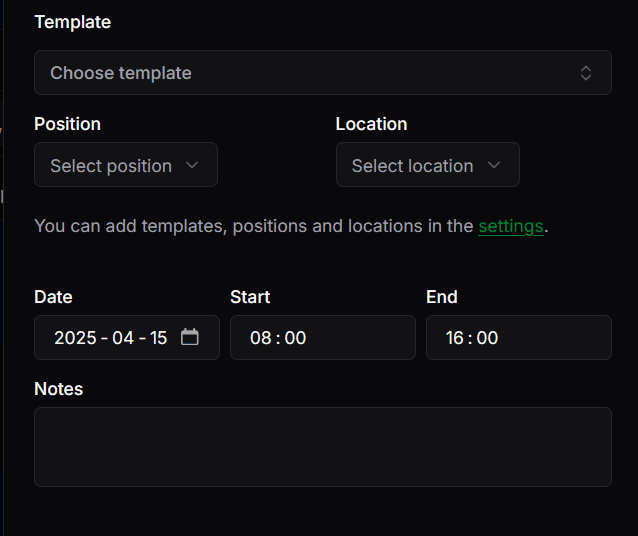Click the Start label above 08:00 field

(x=250, y=297)
